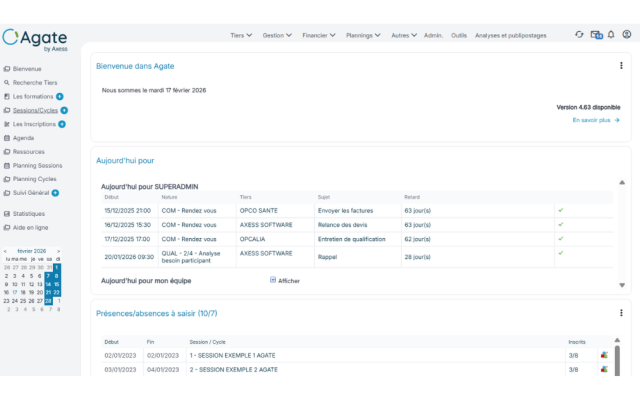The width and height of the screenshot is (640, 400).
Task: Open the mail messages icon
Action: tap(596, 35)
